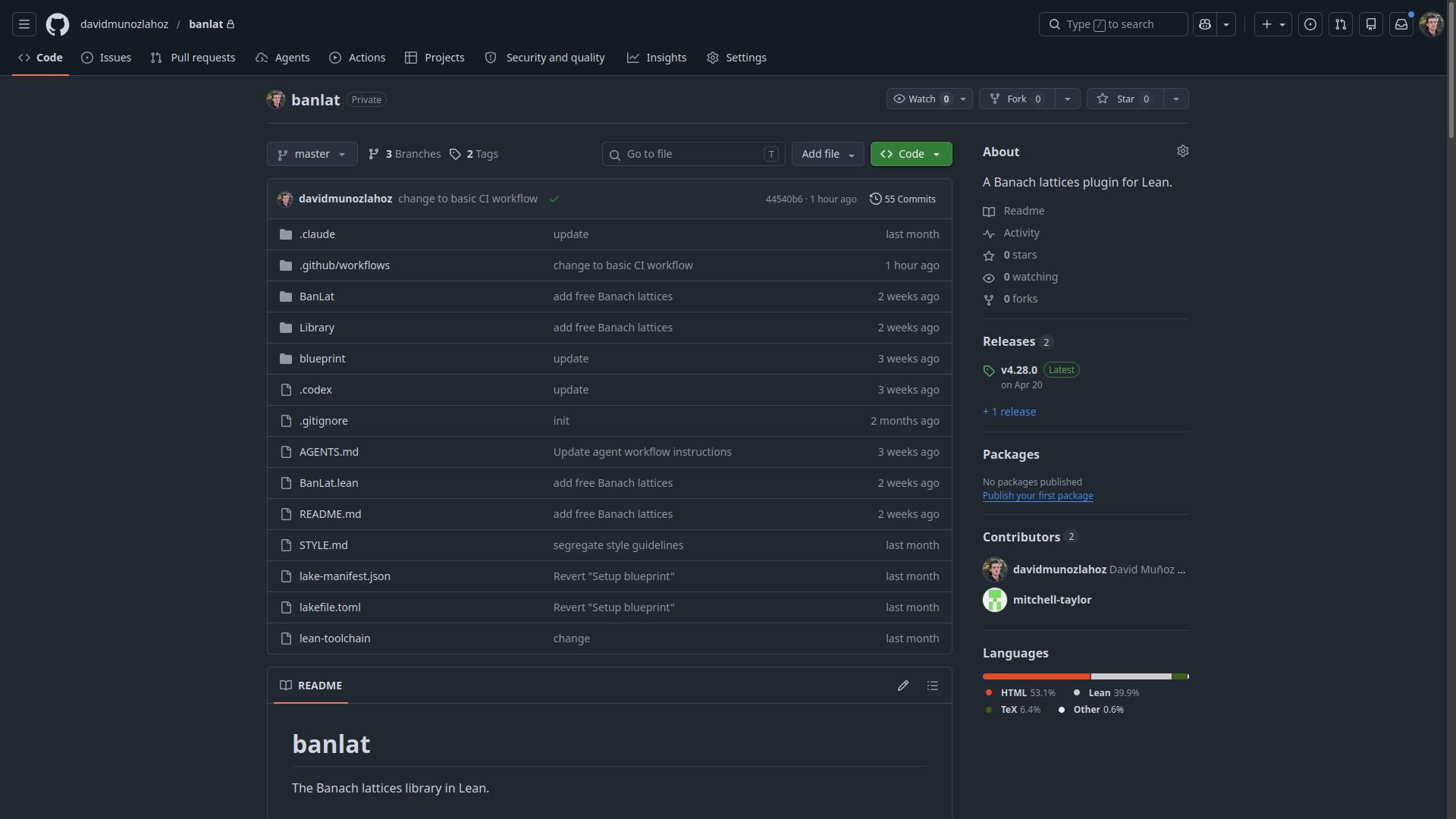Open the .gitignore file
Screen dimensions: 1456x819
pos(323,421)
